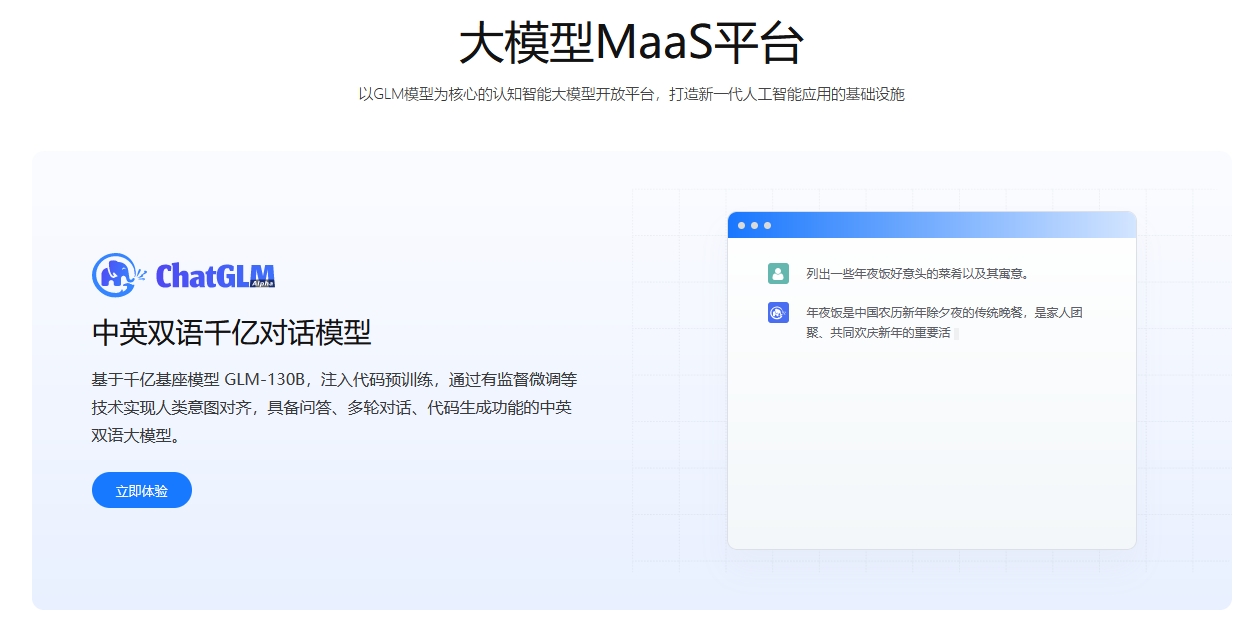
Task: Click the 中英双语千亿对话模型 heading
Action: point(231,333)
